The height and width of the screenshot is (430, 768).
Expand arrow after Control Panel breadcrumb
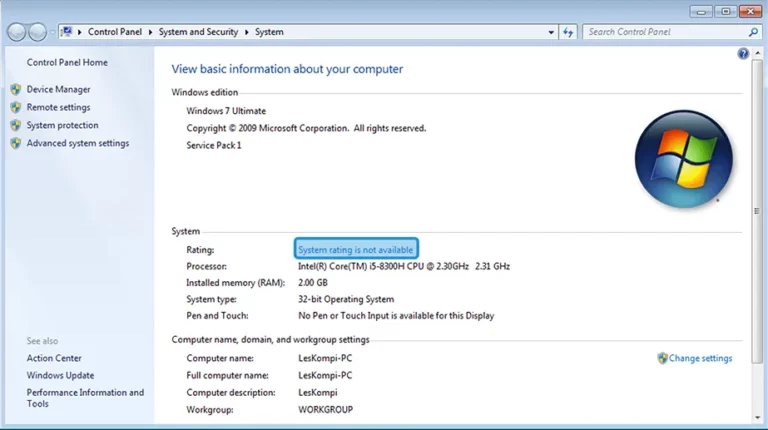coord(150,32)
